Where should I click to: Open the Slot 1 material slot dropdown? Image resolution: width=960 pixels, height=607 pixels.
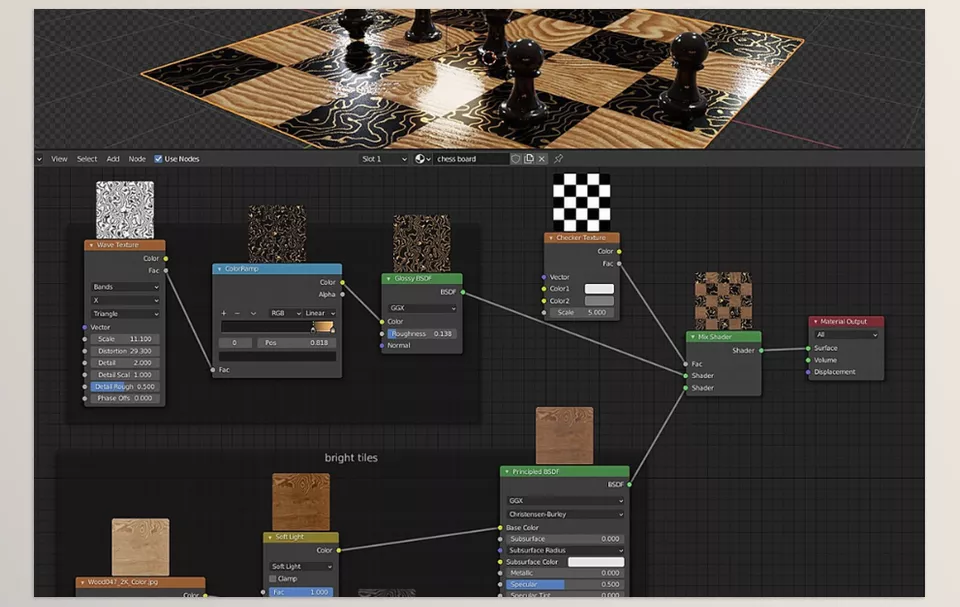(x=384, y=159)
